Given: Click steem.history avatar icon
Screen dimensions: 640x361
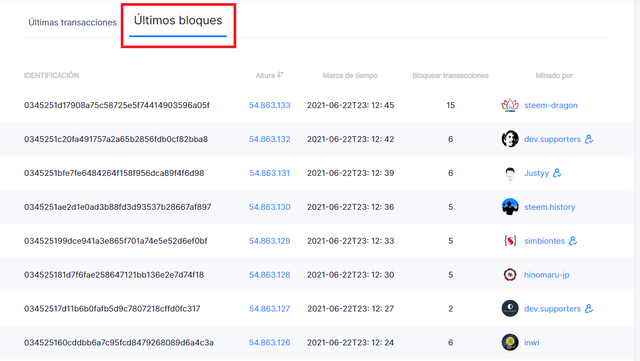Looking at the screenshot, I should (x=510, y=207).
